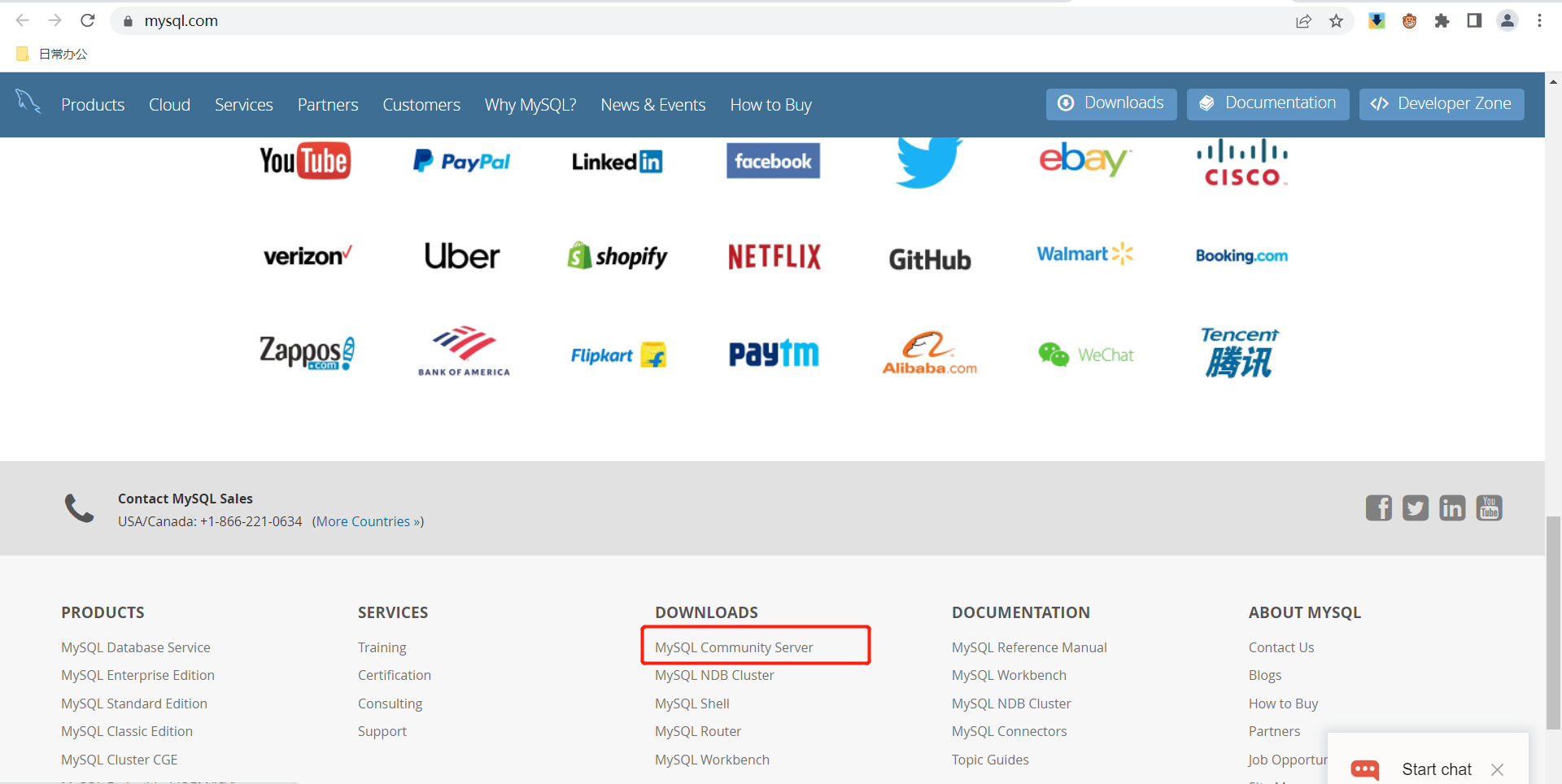This screenshot has height=784, width=1562.
Task: Click the YouTube customer logo
Action: click(305, 161)
